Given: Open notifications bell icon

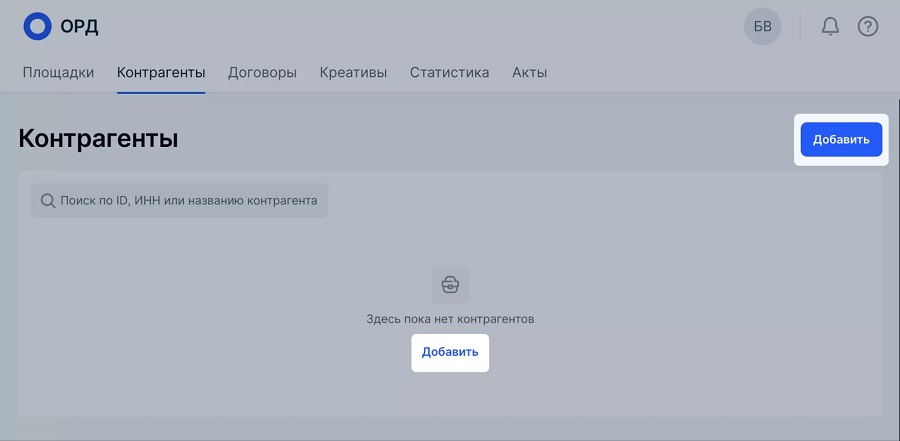Looking at the screenshot, I should pyautogui.click(x=830, y=26).
